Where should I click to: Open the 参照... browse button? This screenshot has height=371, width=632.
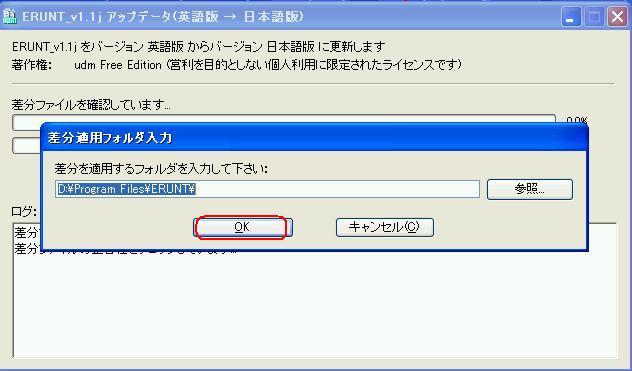pyautogui.click(x=530, y=189)
